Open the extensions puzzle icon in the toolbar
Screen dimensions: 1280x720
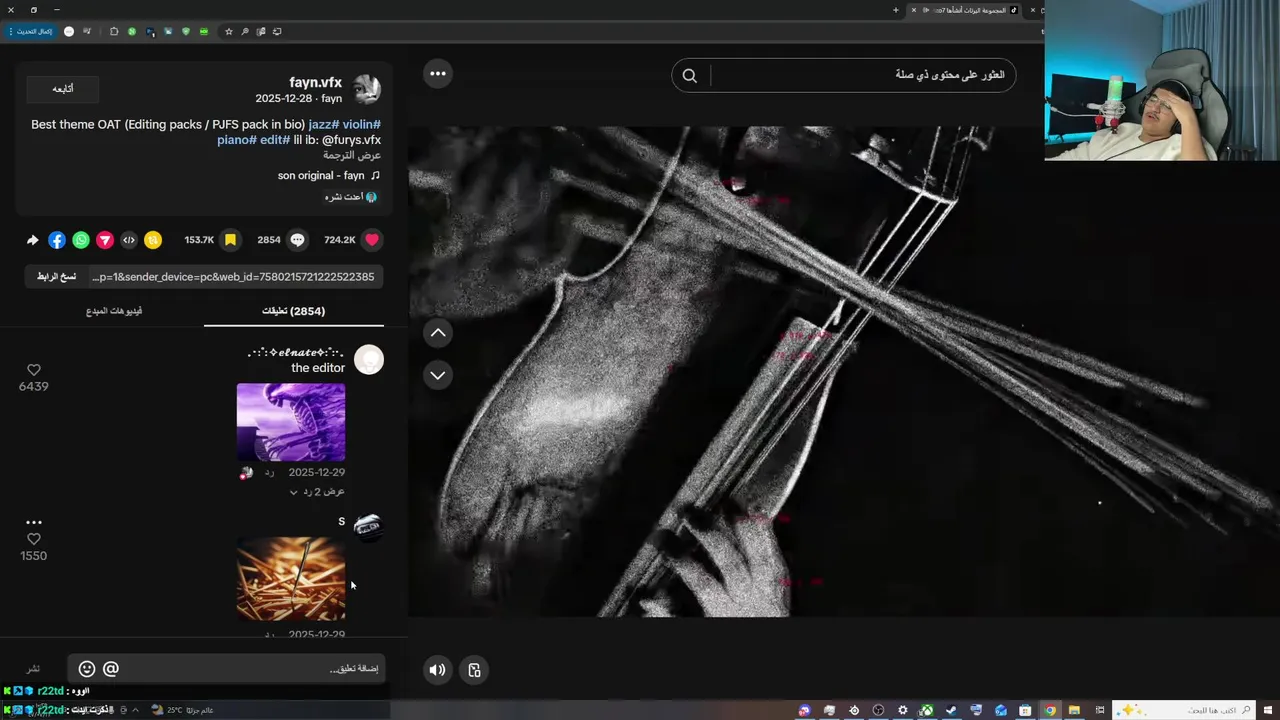(113, 31)
